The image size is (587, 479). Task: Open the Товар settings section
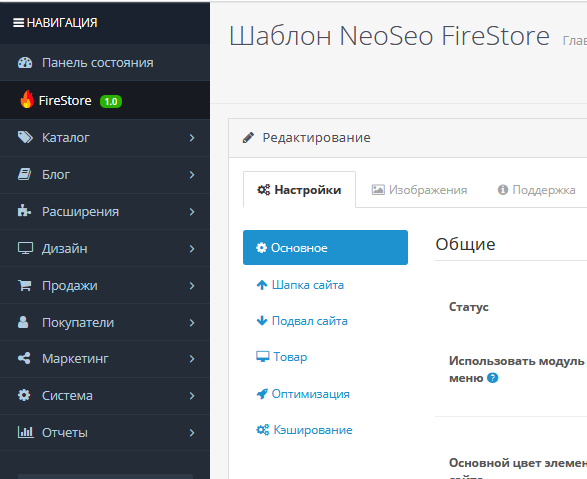click(325, 357)
